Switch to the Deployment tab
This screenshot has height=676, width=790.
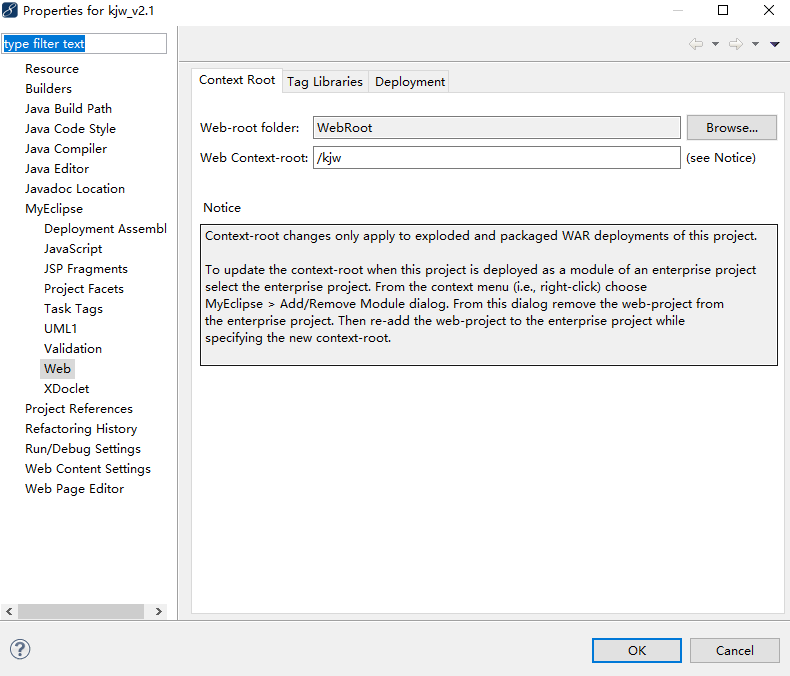pyautogui.click(x=409, y=81)
